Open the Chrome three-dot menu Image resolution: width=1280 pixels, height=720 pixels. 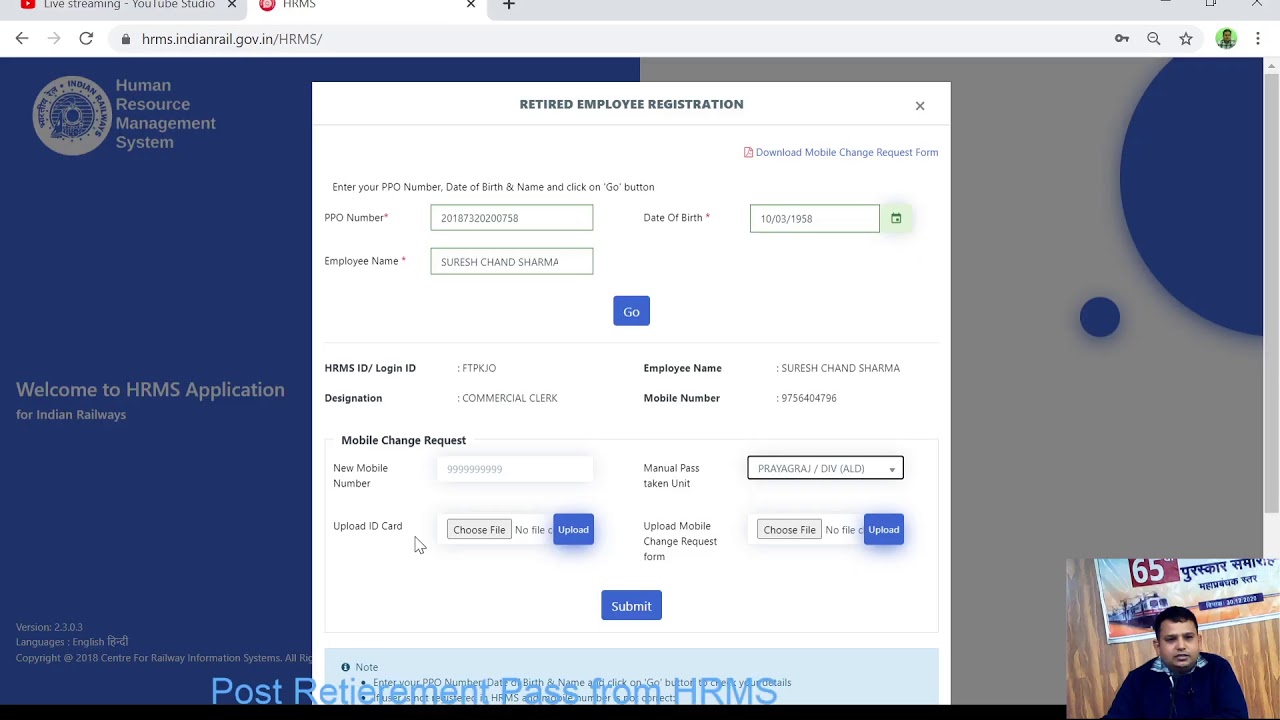coord(1258,39)
